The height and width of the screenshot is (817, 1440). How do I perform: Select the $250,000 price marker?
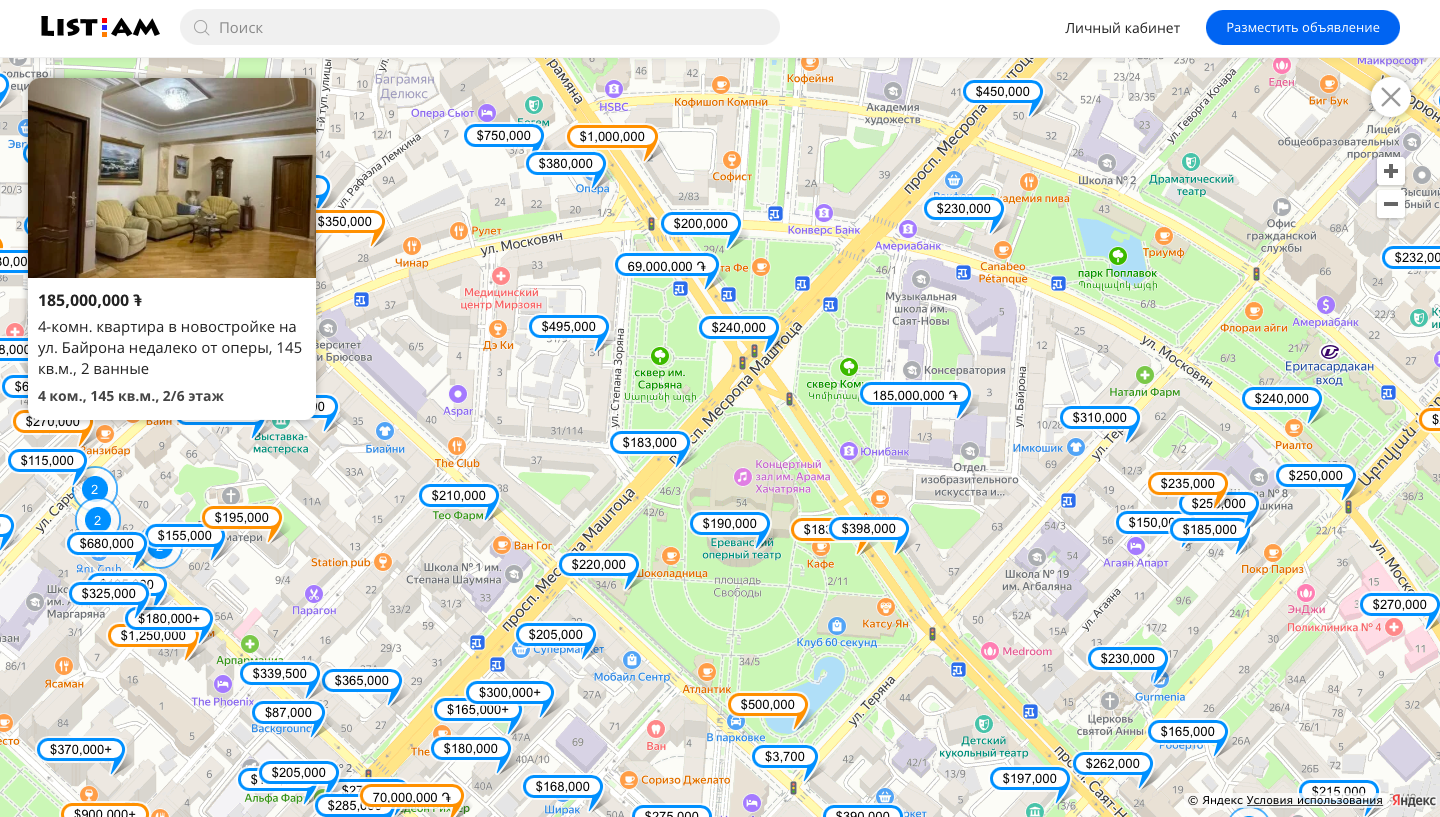coord(1316,476)
